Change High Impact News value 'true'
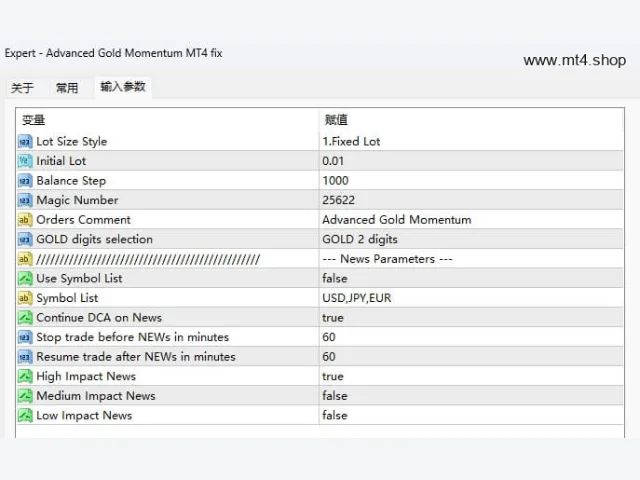This screenshot has width=640, height=480. [x=471, y=376]
